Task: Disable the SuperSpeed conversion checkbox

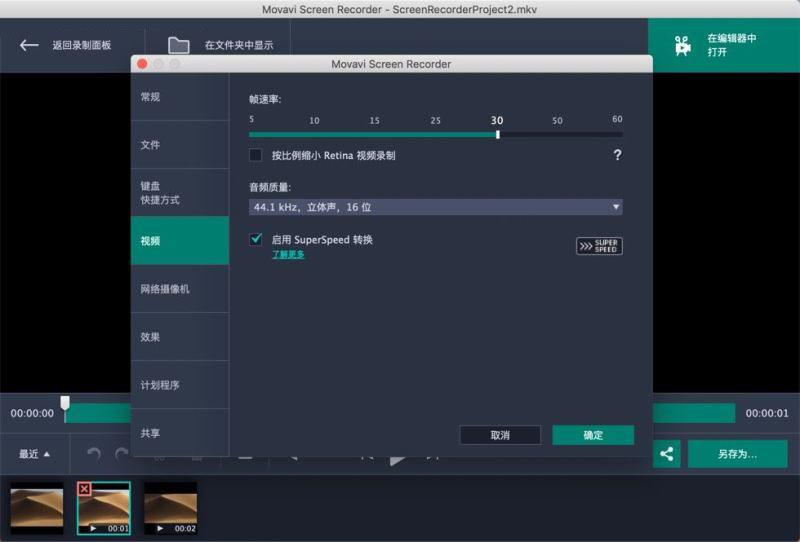Action: 256,239
